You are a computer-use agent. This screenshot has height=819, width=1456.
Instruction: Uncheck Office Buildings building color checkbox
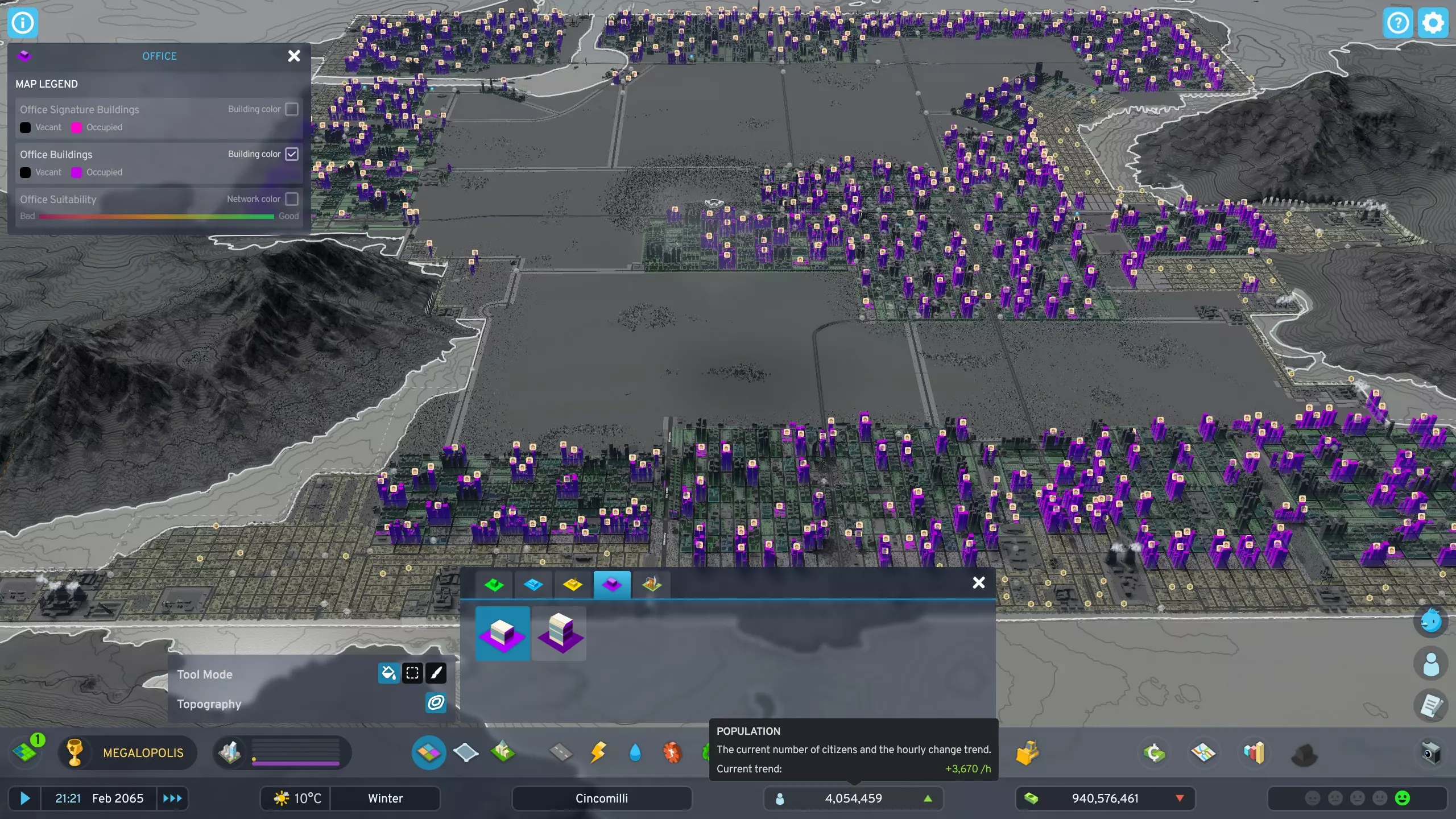coord(292,154)
